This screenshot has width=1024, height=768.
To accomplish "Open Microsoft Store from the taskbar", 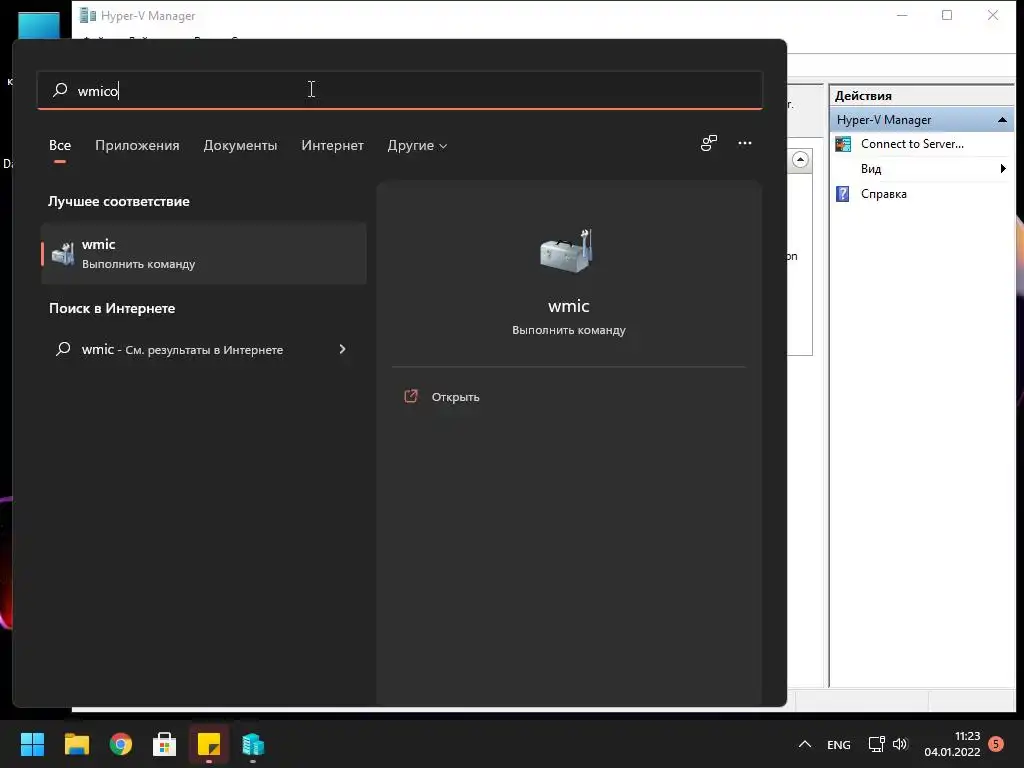I will click(165, 744).
